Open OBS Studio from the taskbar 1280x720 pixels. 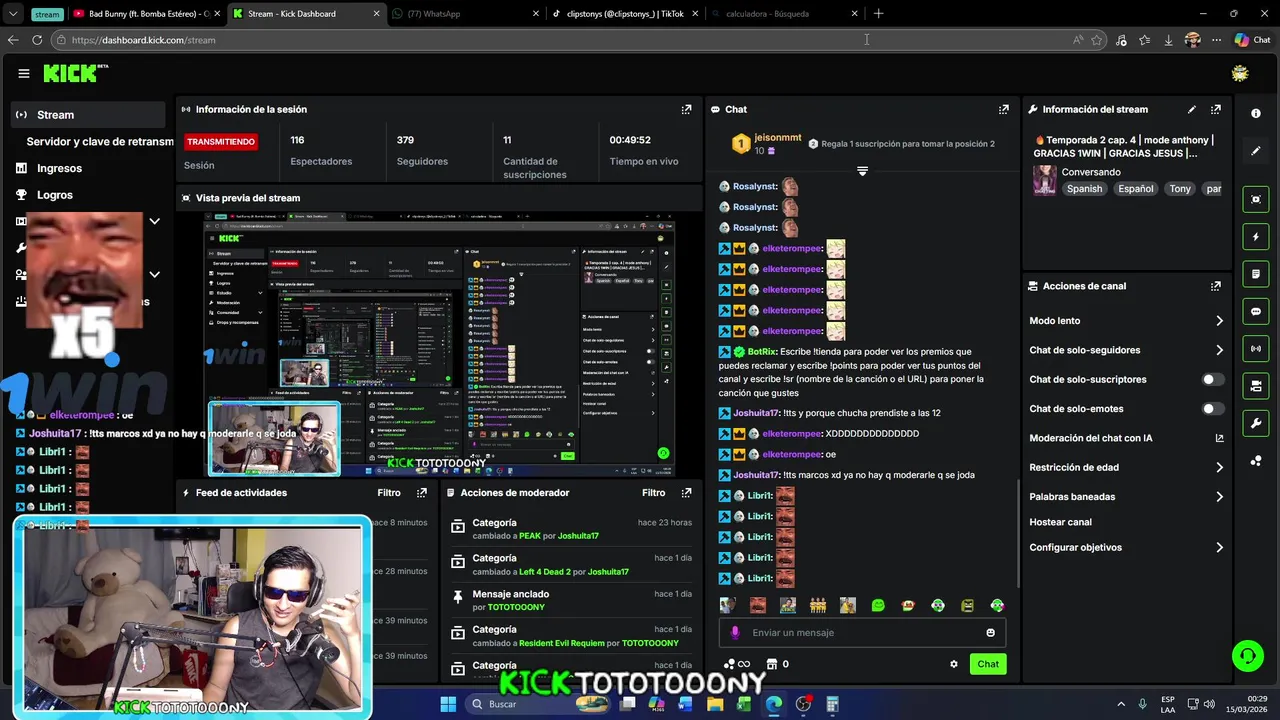click(x=804, y=704)
